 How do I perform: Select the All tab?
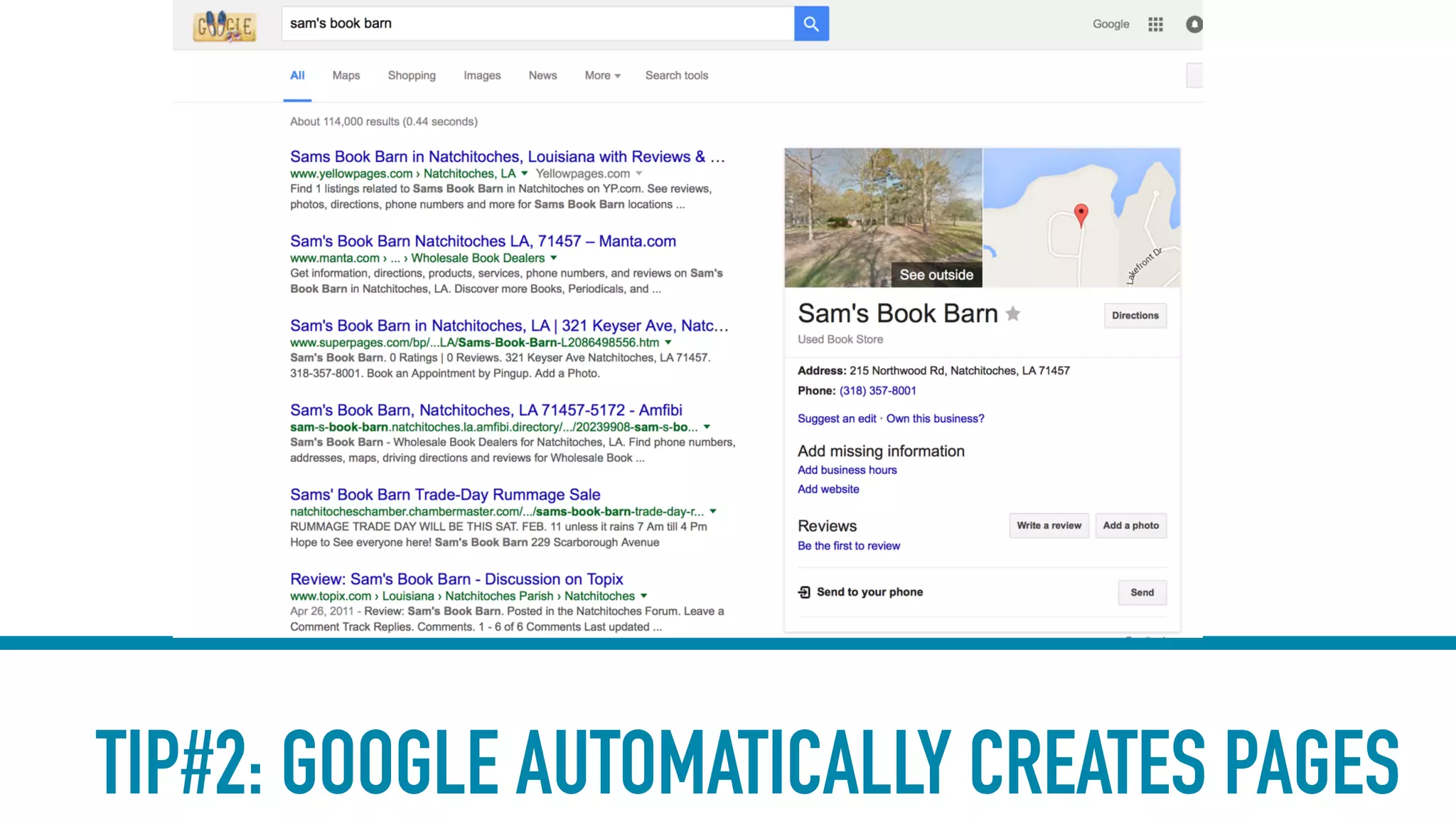pos(297,75)
